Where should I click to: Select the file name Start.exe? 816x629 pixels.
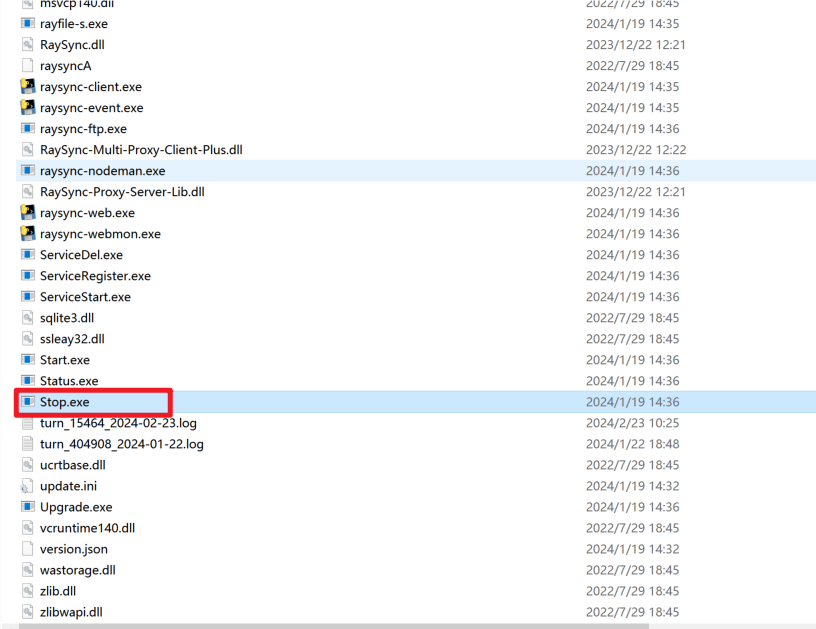[65, 360]
